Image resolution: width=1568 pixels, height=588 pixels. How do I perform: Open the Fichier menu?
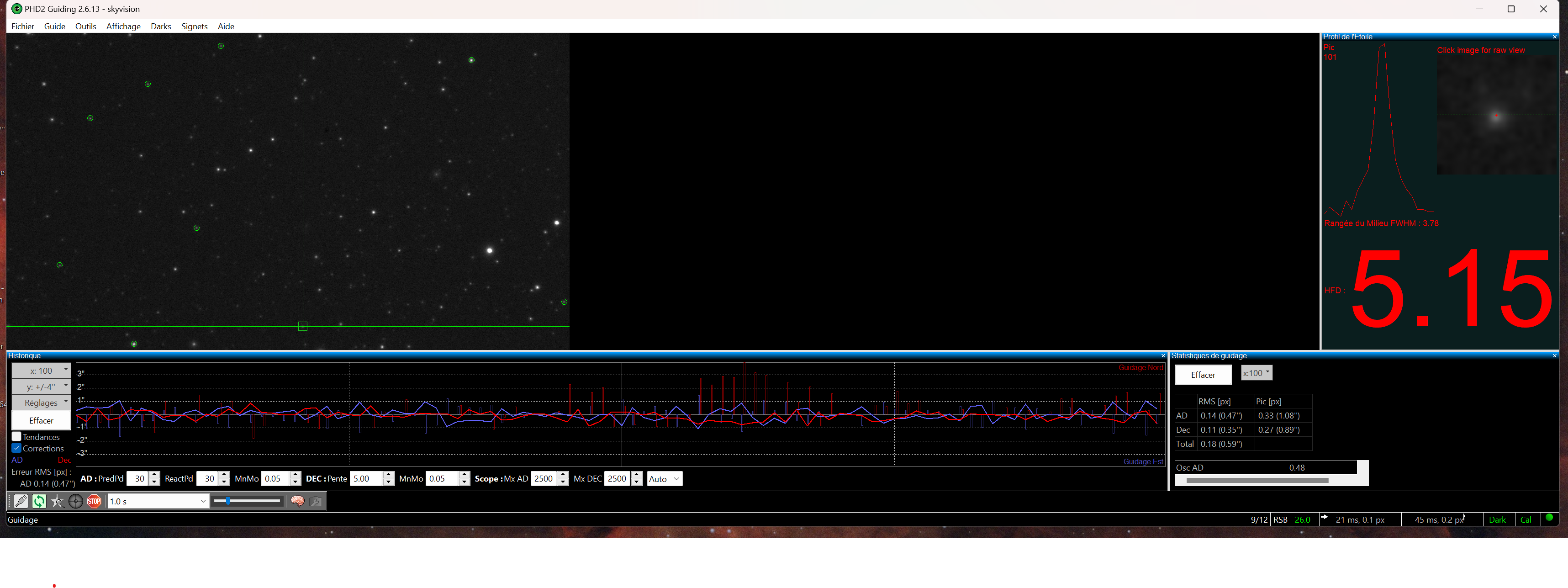coord(22,26)
